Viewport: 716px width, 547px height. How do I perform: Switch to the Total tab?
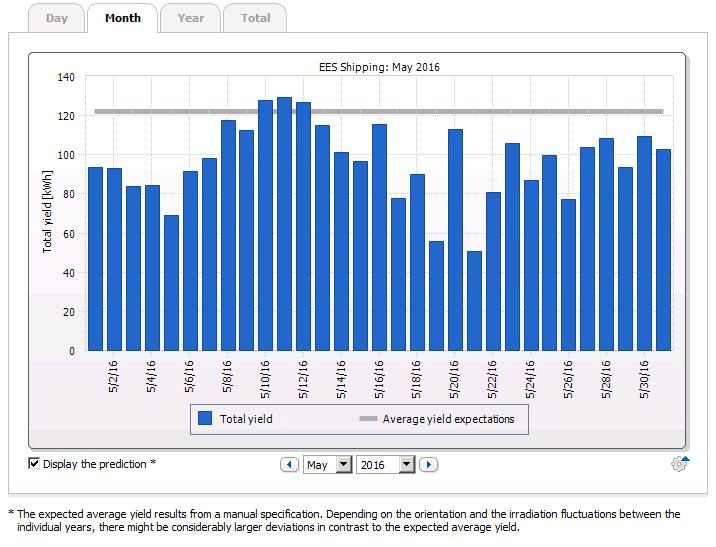tap(255, 18)
